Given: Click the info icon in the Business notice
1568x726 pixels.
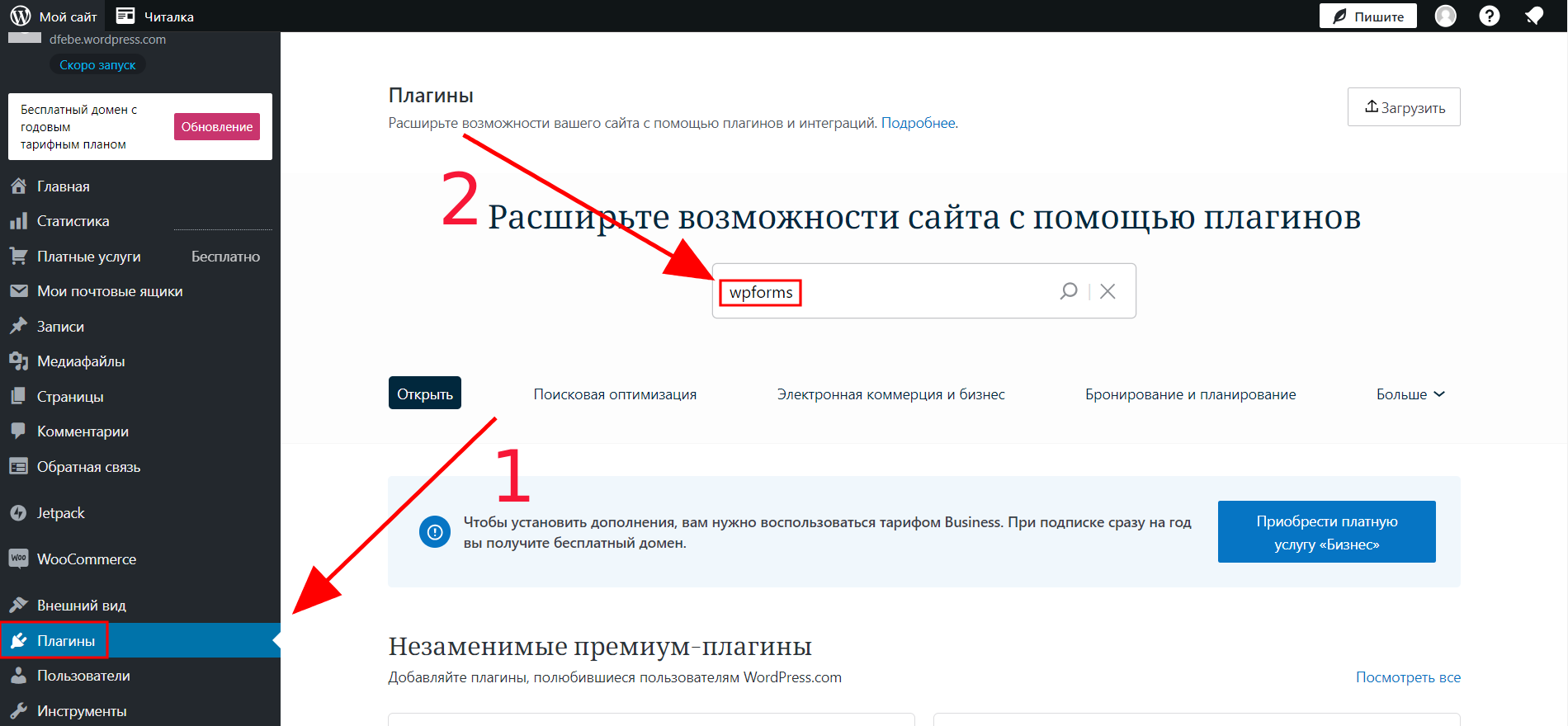Looking at the screenshot, I should [435, 532].
